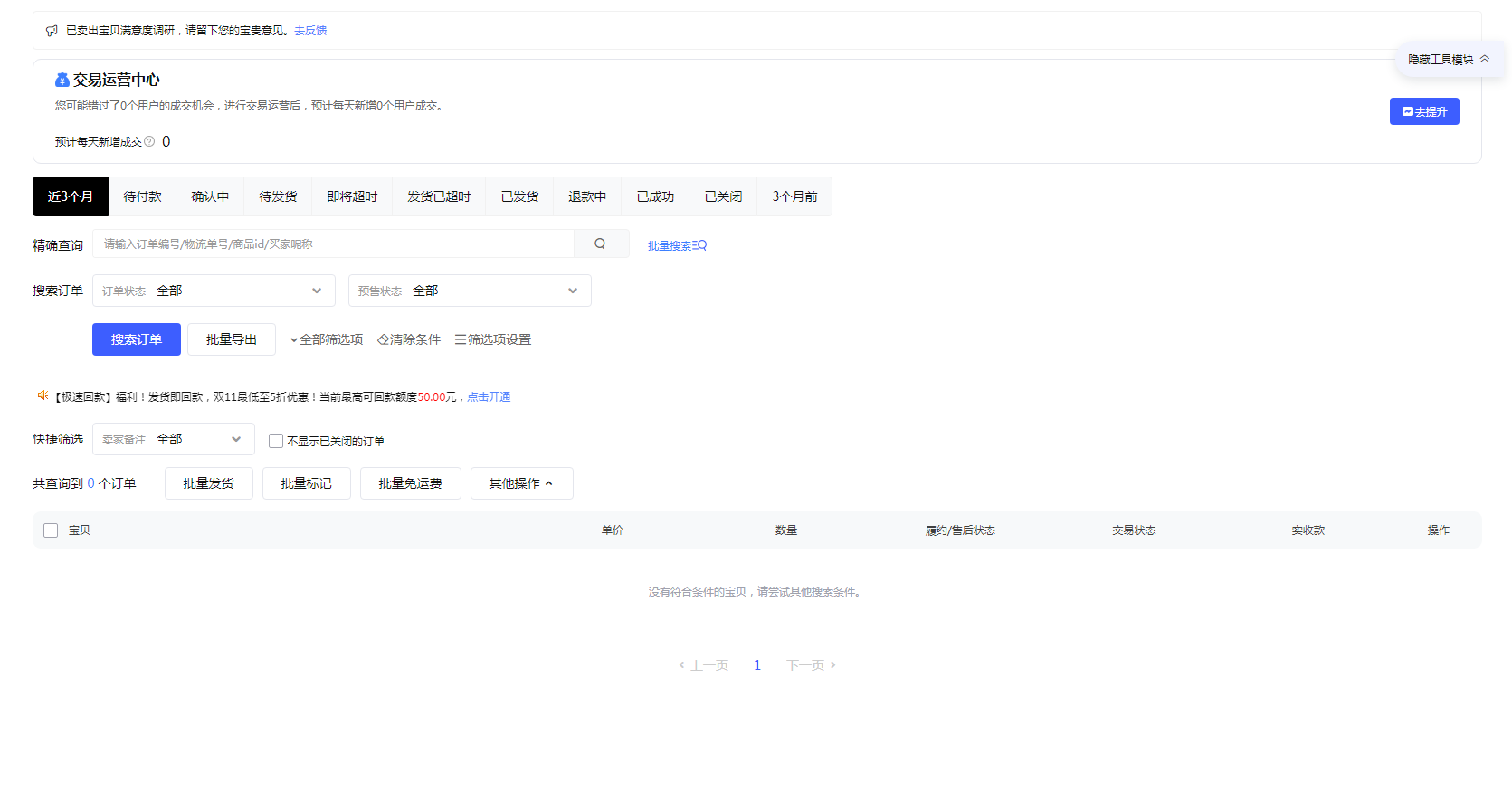Viewport: 1512px width, 812px height.
Task: Switch to 即将超时 tab
Action: [x=352, y=196]
